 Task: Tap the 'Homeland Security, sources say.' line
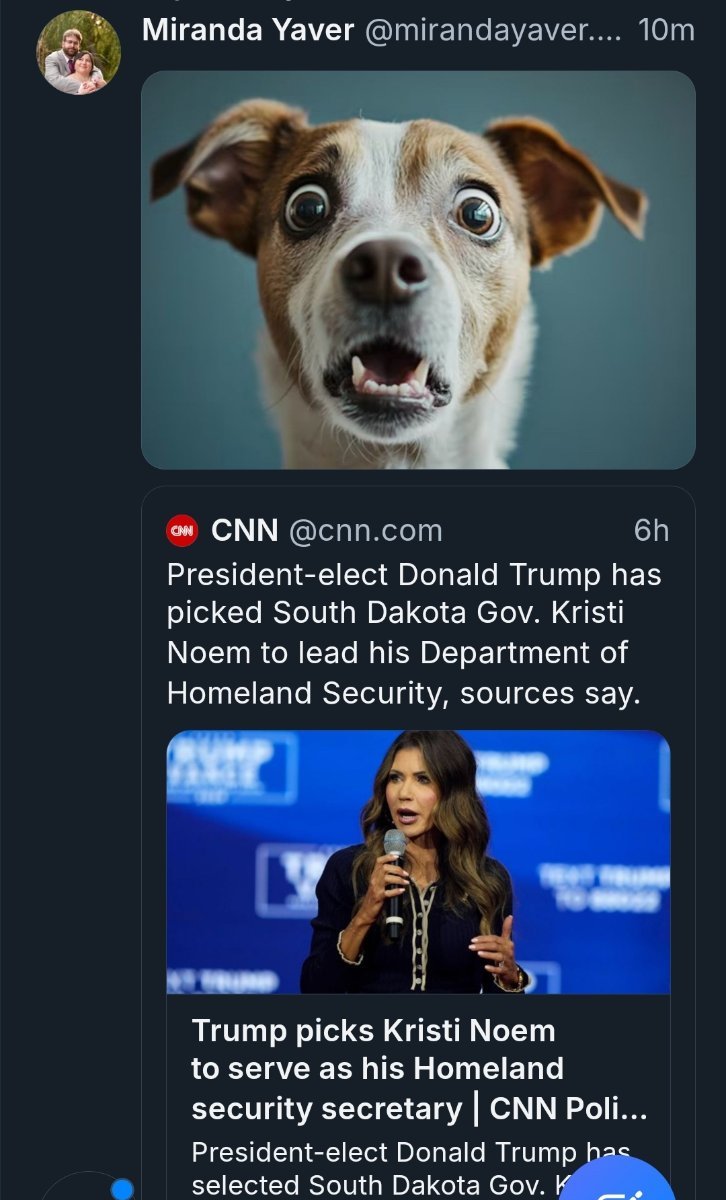(x=403, y=693)
